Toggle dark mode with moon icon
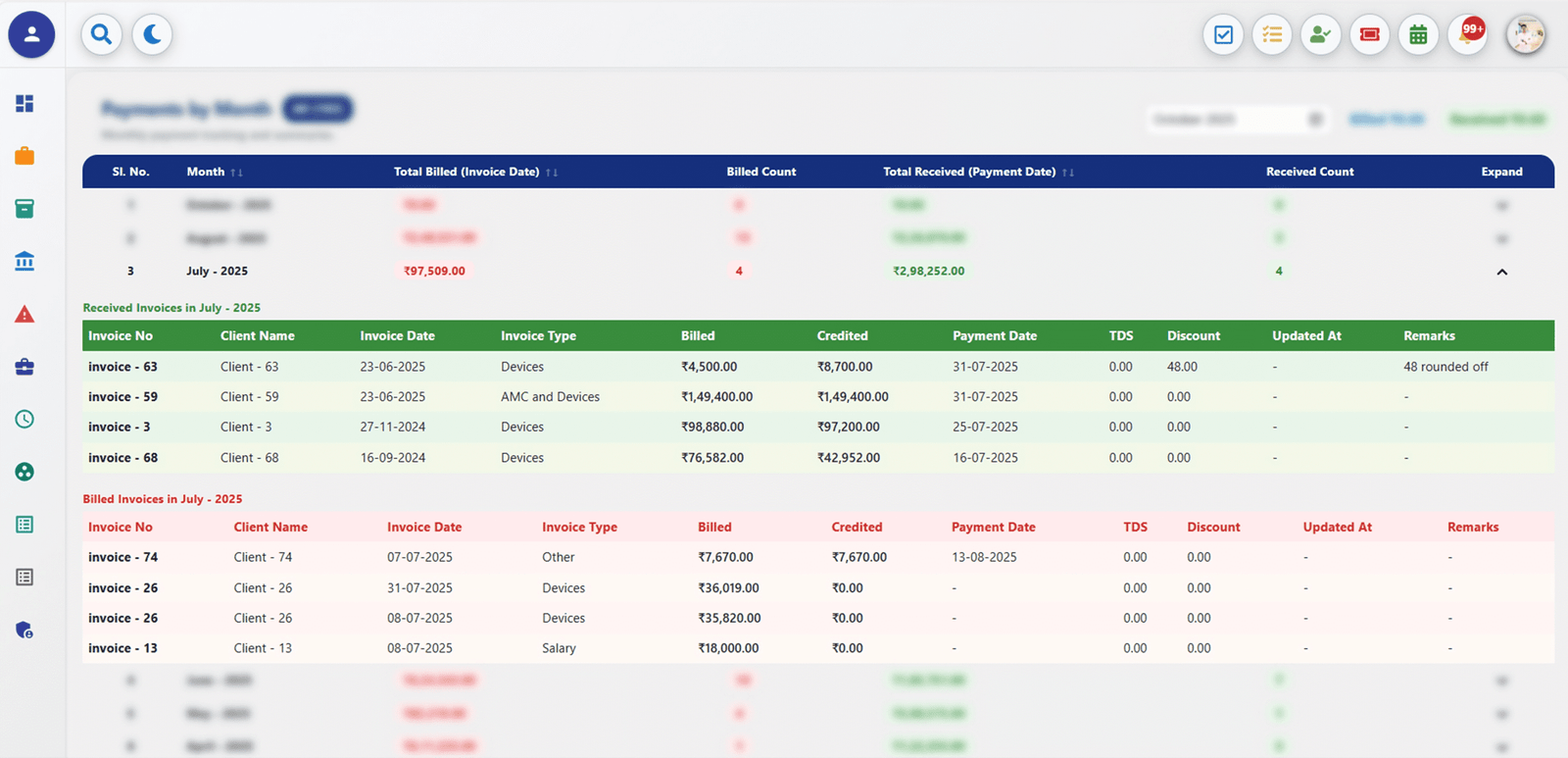 152,35
